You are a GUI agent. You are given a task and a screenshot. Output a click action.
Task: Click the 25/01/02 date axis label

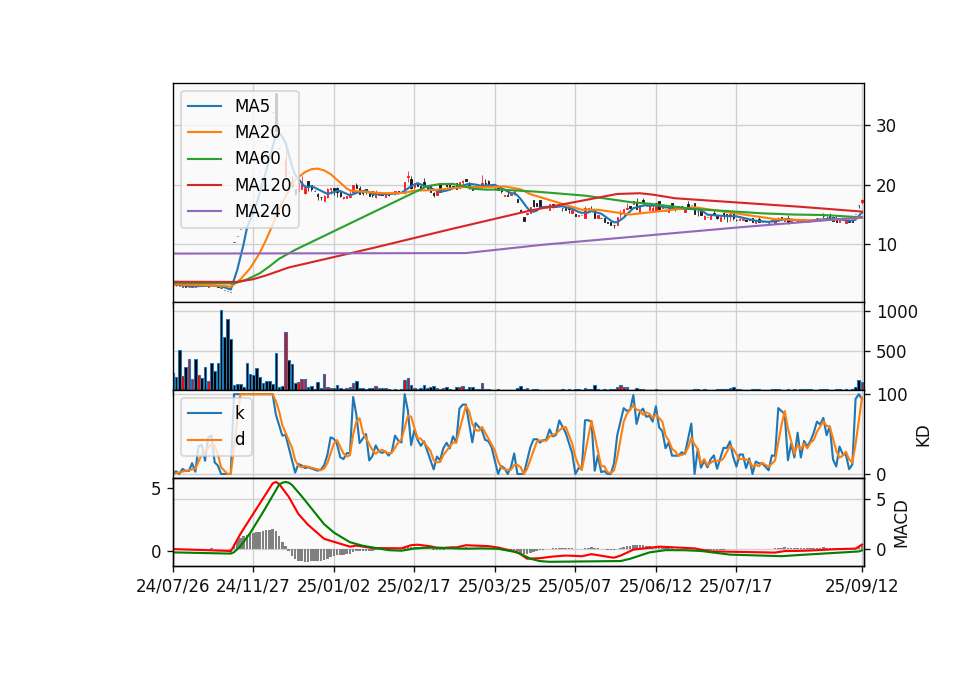[x=334, y=586]
